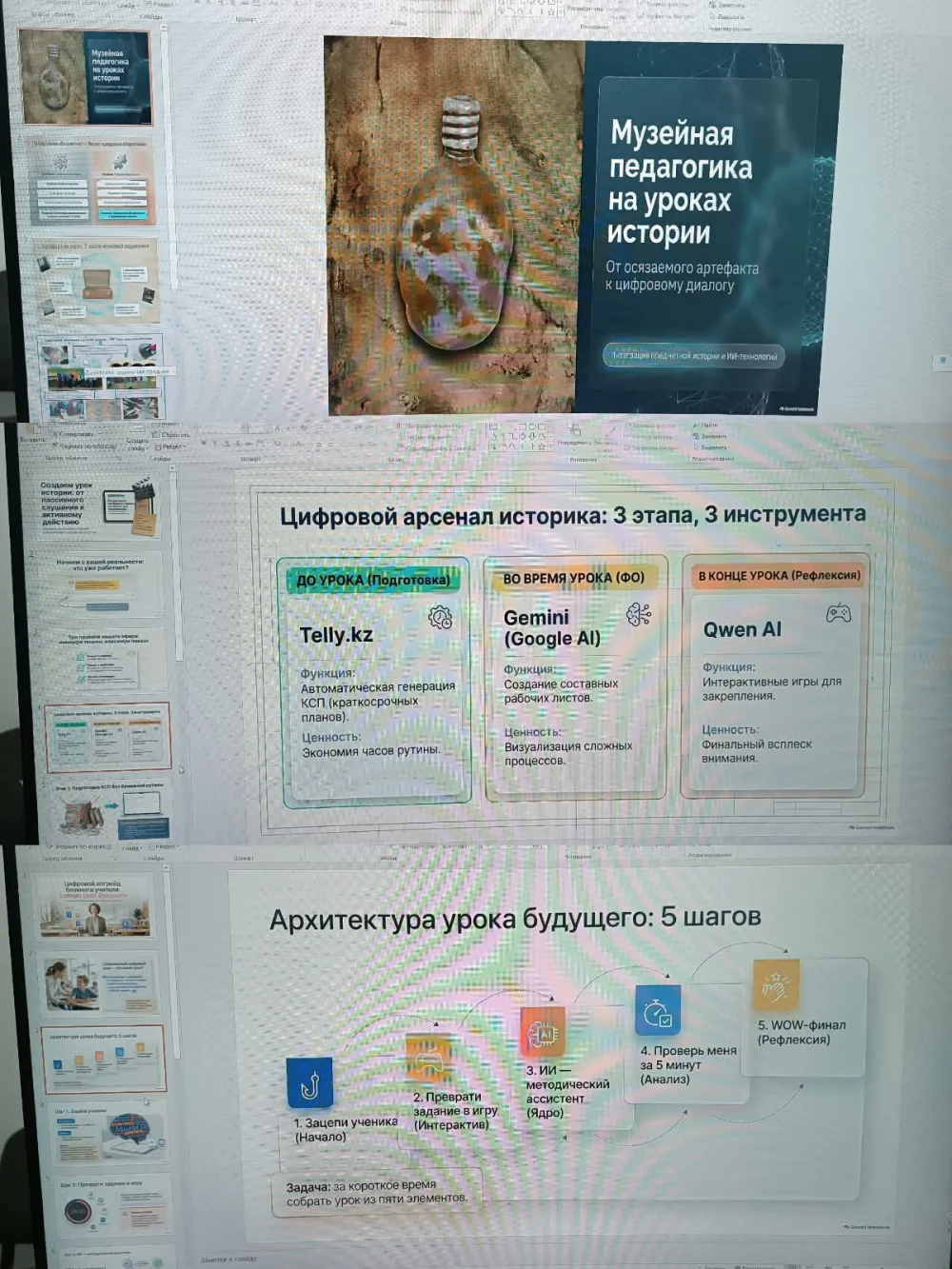Select the blue hook icon above 'Зацепи ученика'
The width and height of the screenshot is (952, 1269).
tap(309, 1083)
